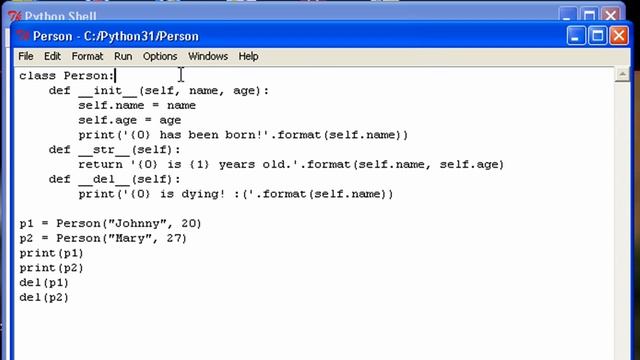Click the 'self.age = age' line
640x360 pixels.
(x=129, y=120)
